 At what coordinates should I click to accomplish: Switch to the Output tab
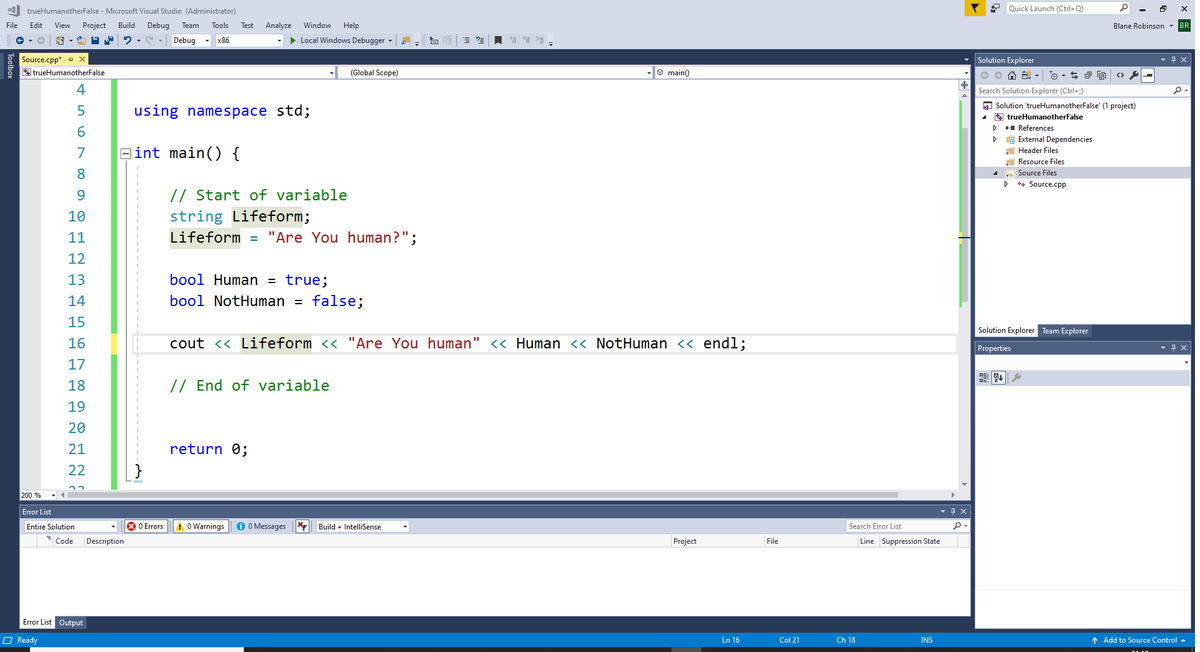pos(71,622)
